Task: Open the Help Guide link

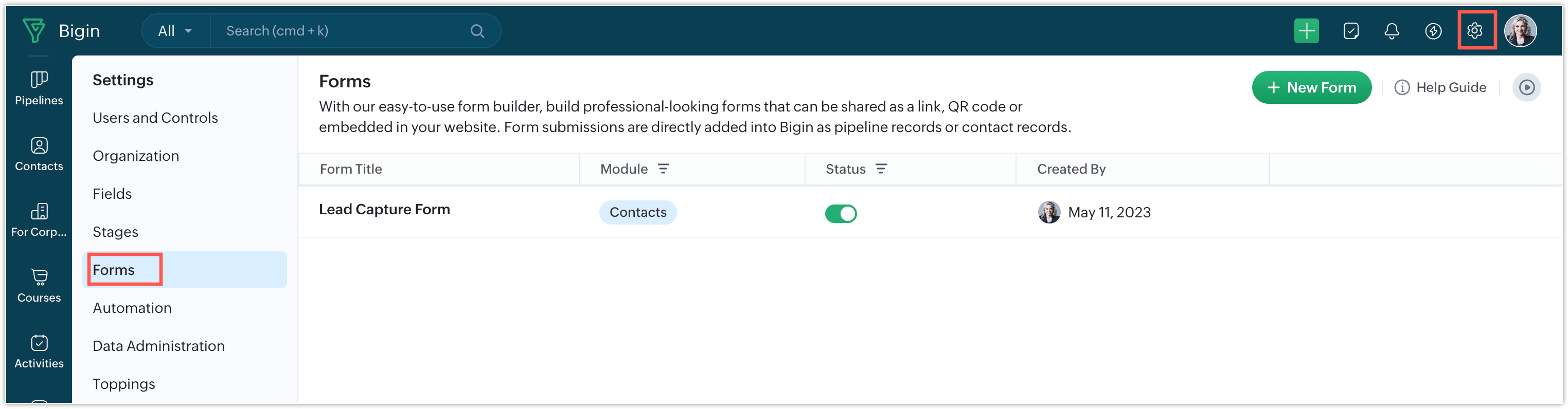Action: (1439, 87)
